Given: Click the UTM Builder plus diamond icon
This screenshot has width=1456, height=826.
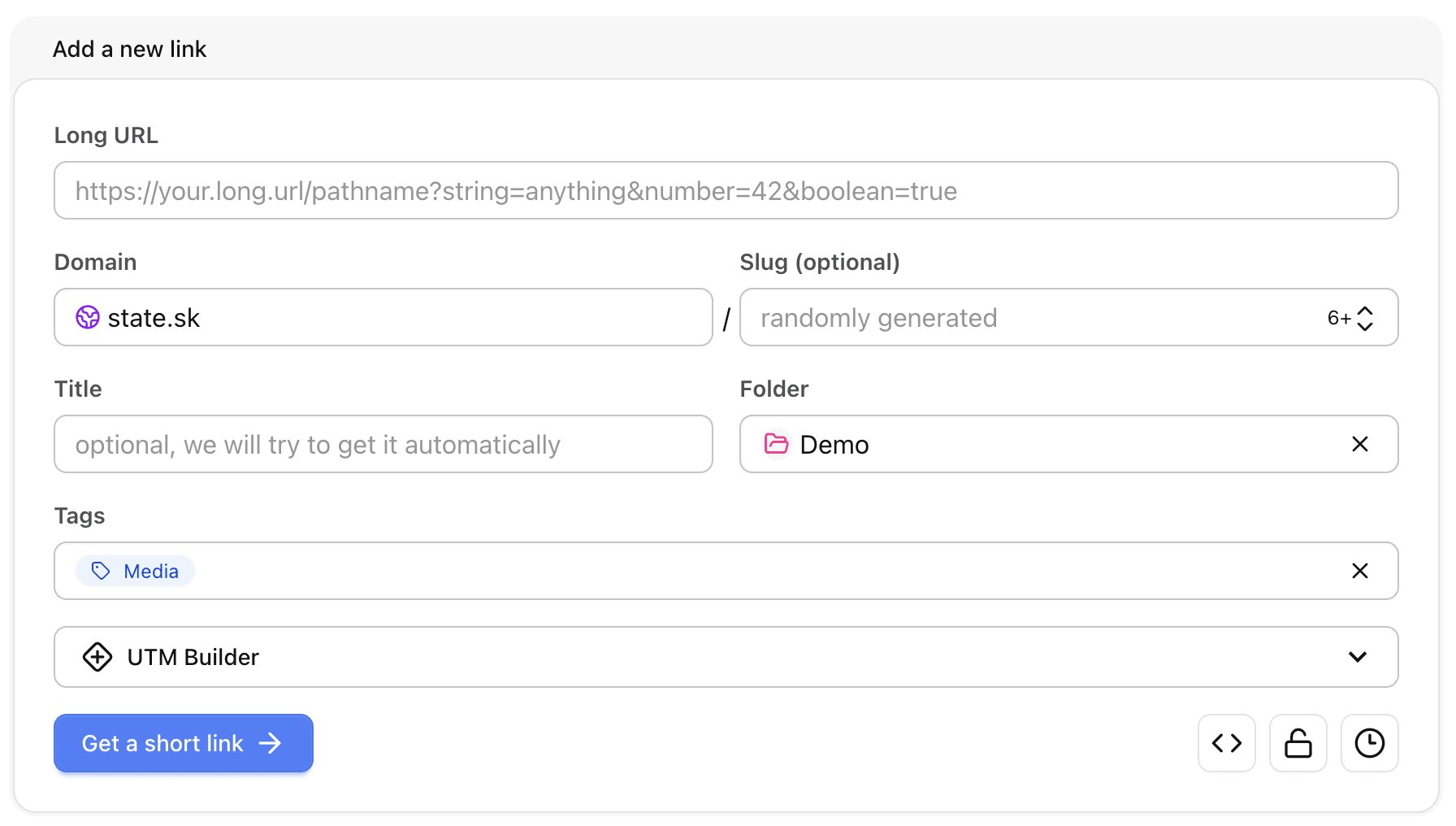Looking at the screenshot, I should click(x=97, y=657).
